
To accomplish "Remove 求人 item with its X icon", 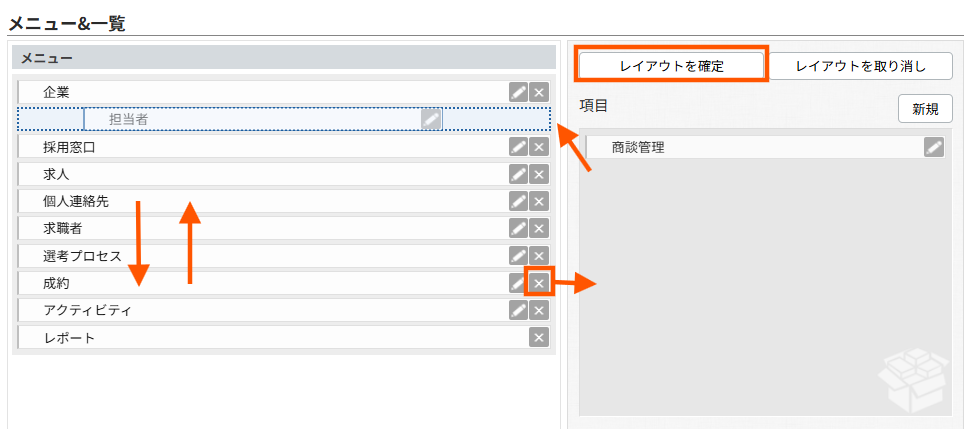I will tap(539, 175).
